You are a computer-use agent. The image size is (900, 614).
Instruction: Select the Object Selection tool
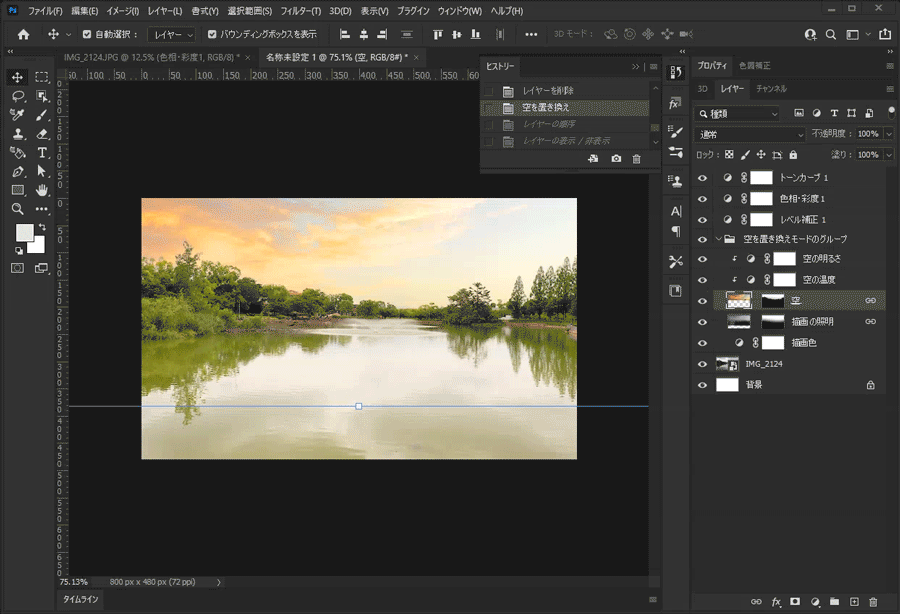[41, 96]
